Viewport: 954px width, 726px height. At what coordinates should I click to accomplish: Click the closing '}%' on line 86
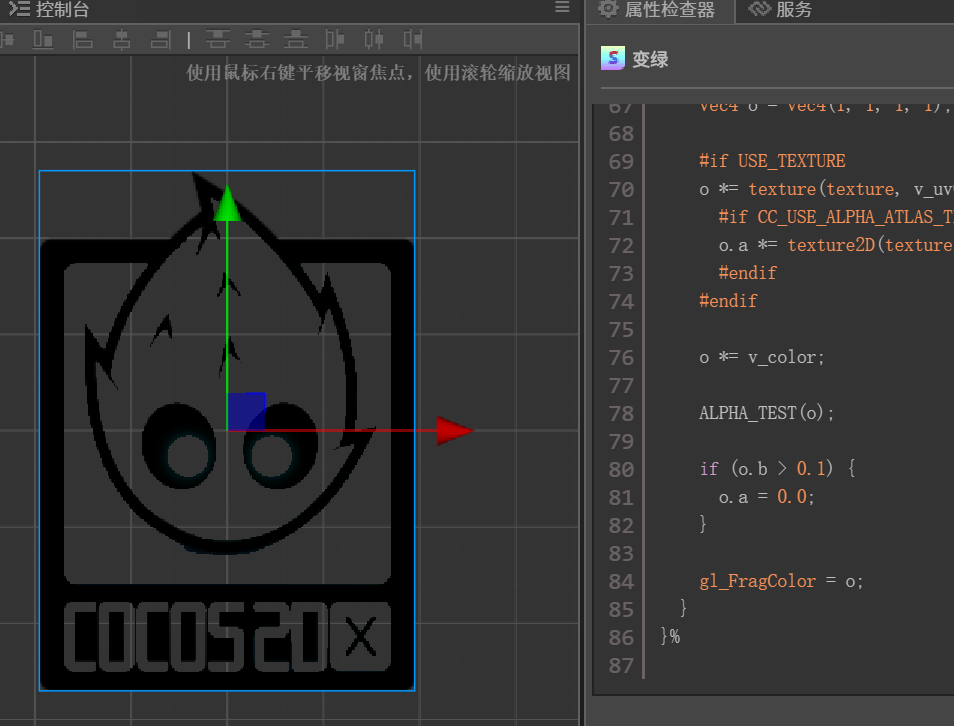[670, 637]
